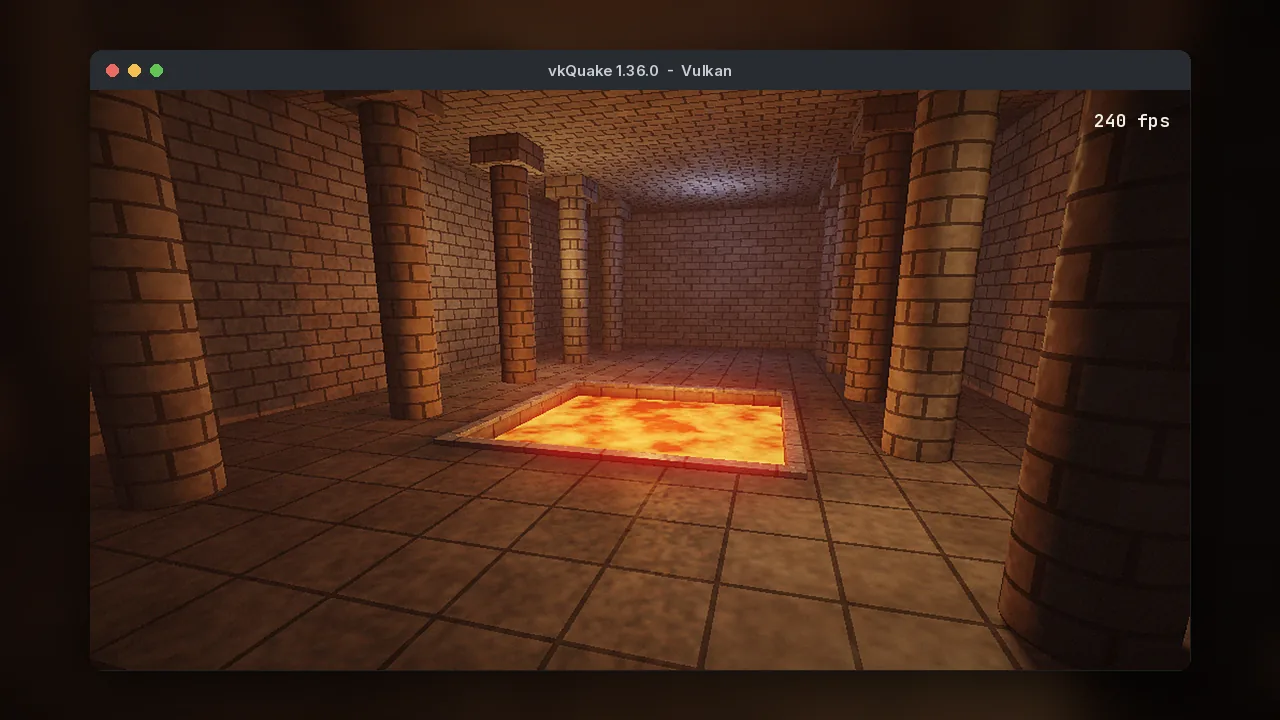Click the vkQuake 1.36.0 - Vulkan title
This screenshot has height=720, width=1280.
pyautogui.click(x=640, y=70)
